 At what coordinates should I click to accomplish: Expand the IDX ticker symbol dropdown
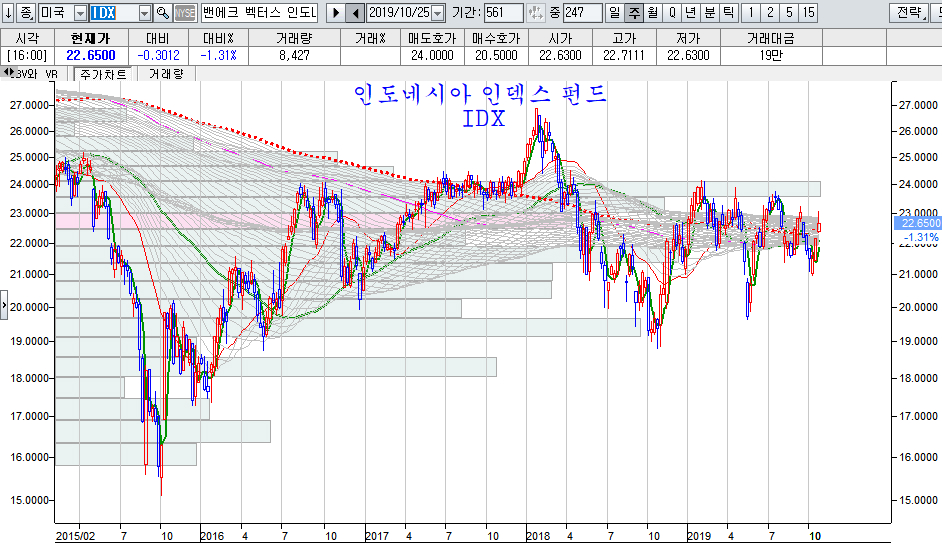[145, 13]
